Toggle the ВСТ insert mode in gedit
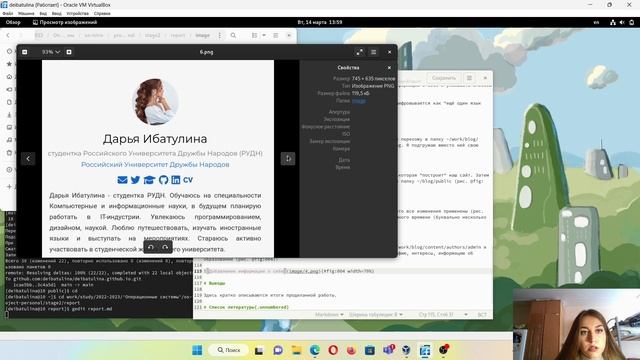Image resolution: width=640 pixels, height=360 pixels. tap(482, 315)
